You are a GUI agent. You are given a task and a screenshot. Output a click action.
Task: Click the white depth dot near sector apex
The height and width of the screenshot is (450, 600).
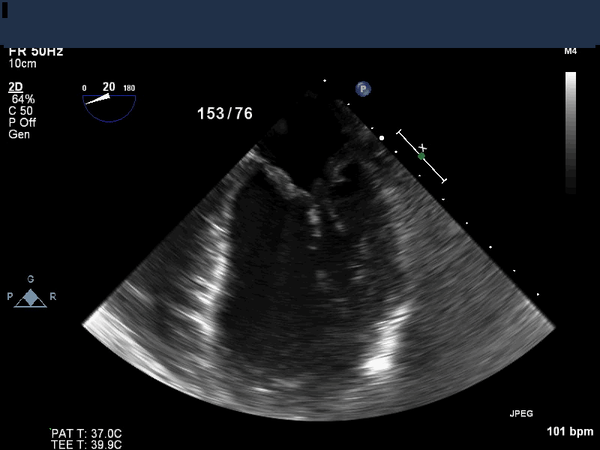pyautogui.click(x=382, y=138)
